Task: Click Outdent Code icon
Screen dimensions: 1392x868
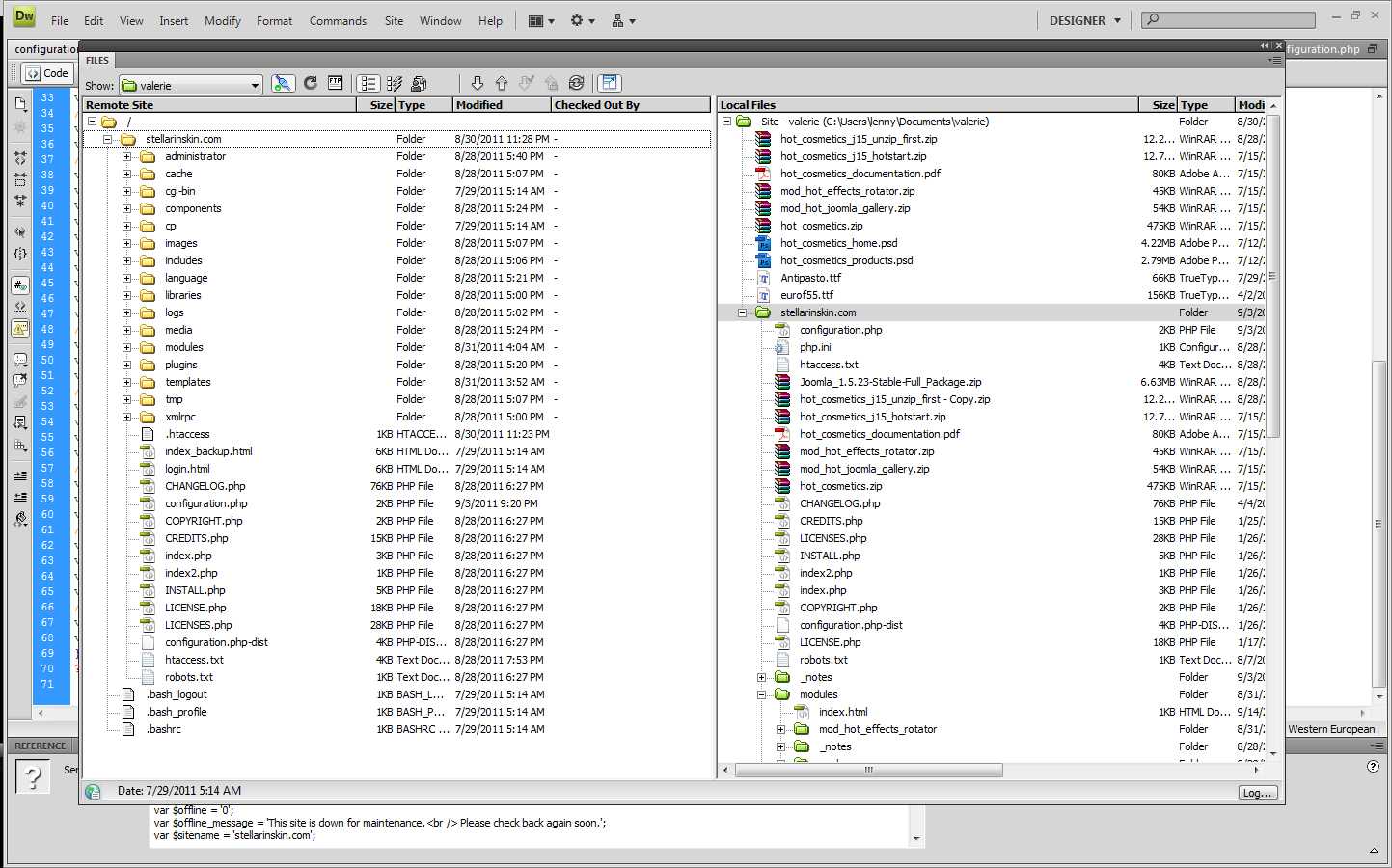Action: click(20, 497)
